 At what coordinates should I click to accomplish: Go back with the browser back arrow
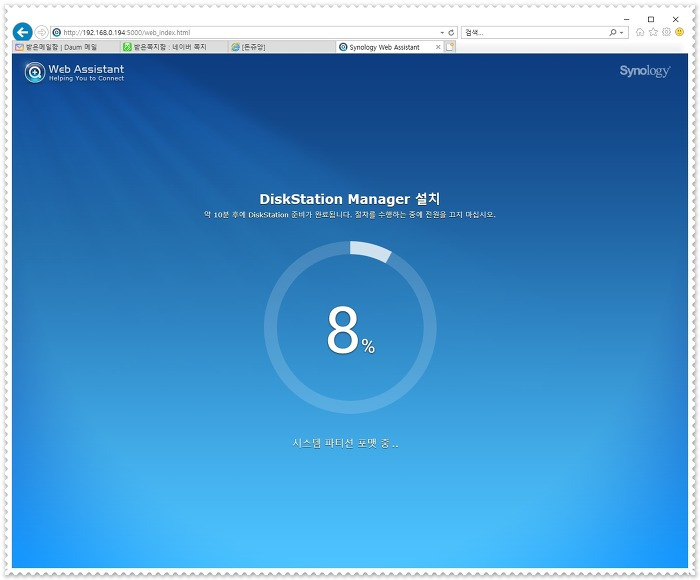click(22, 32)
